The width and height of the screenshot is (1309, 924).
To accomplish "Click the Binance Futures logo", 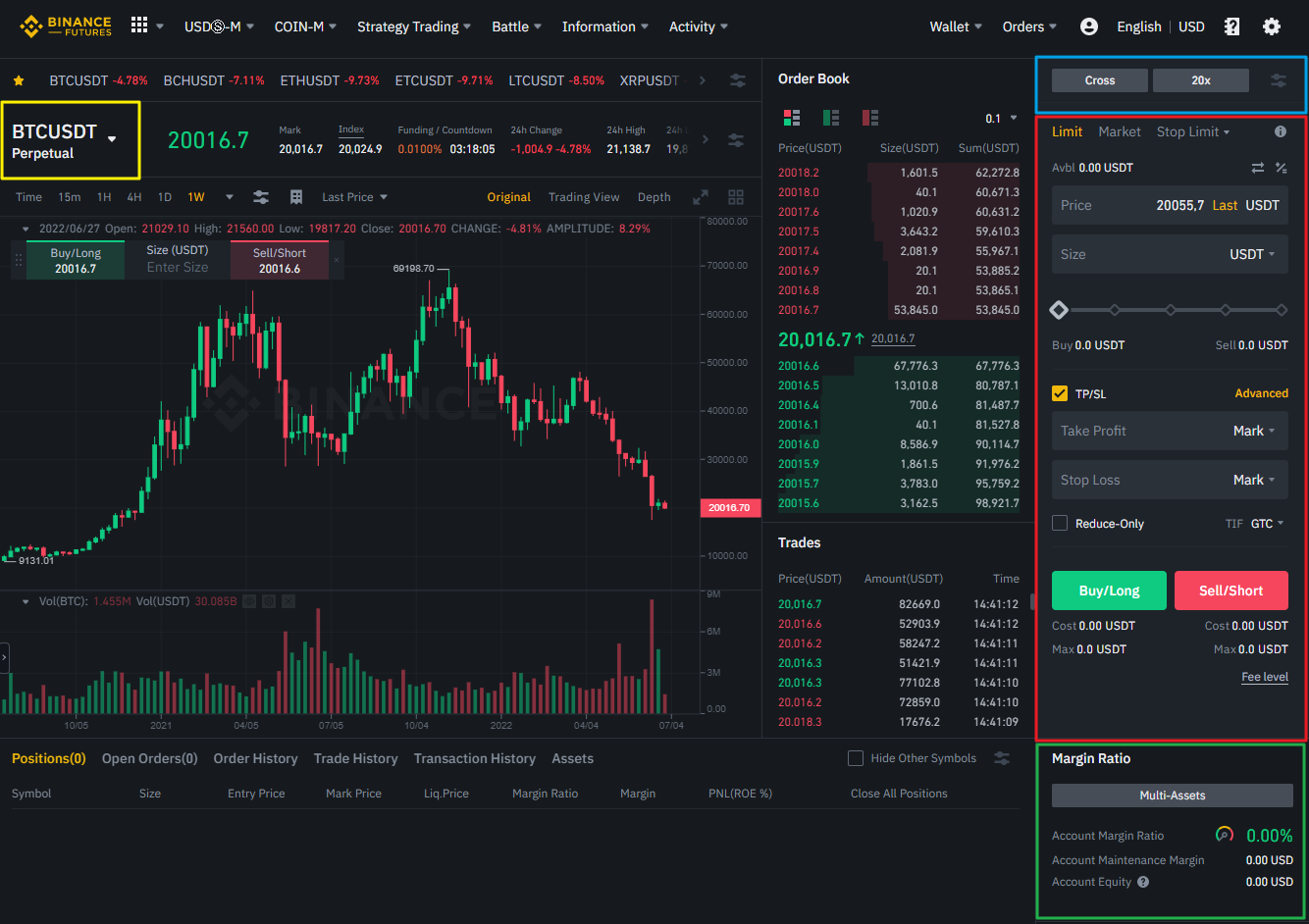I will pyautogui.click(x=66, y=26).
